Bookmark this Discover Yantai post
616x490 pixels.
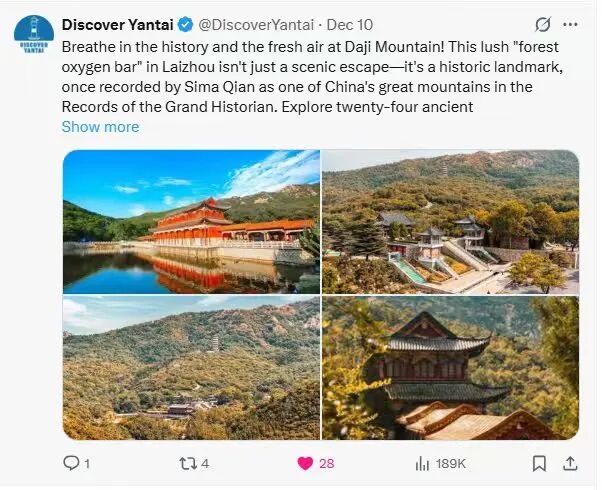click(x=540, y=463)
